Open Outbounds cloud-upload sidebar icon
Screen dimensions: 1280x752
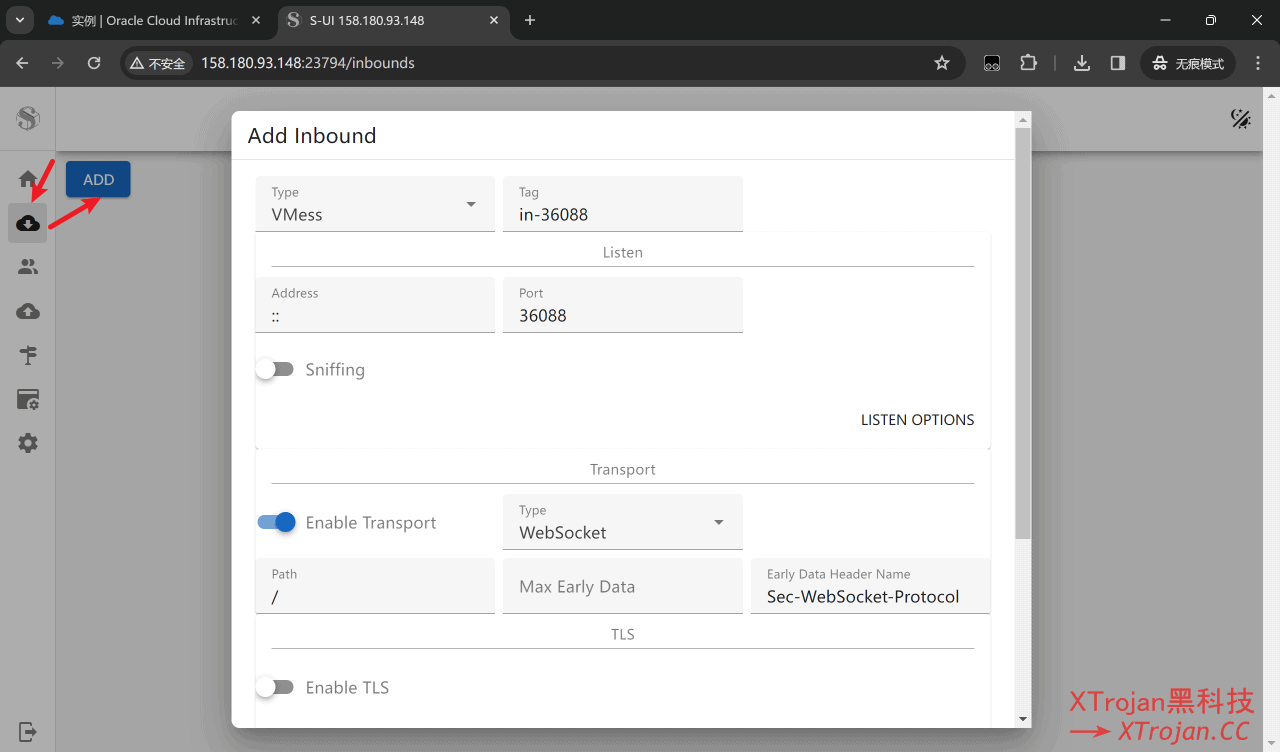coord(28,311)
